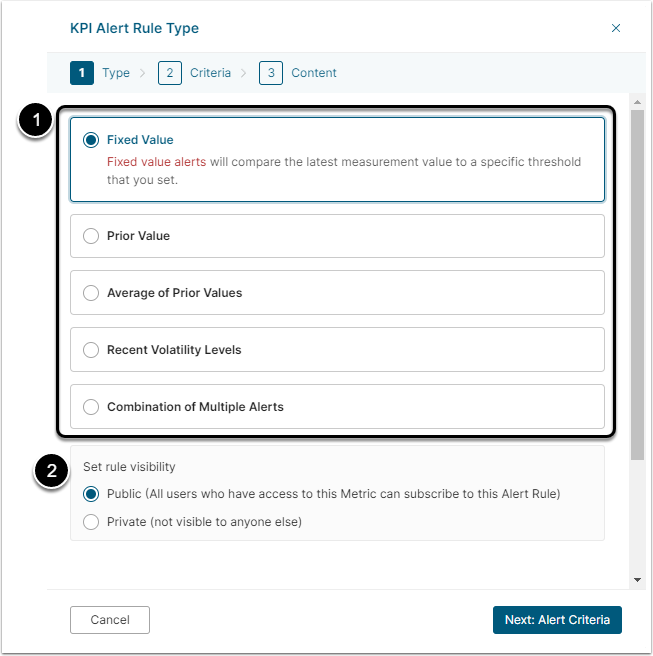
Task: Click the step 3 Content number badge
Action: click(271, 73)
